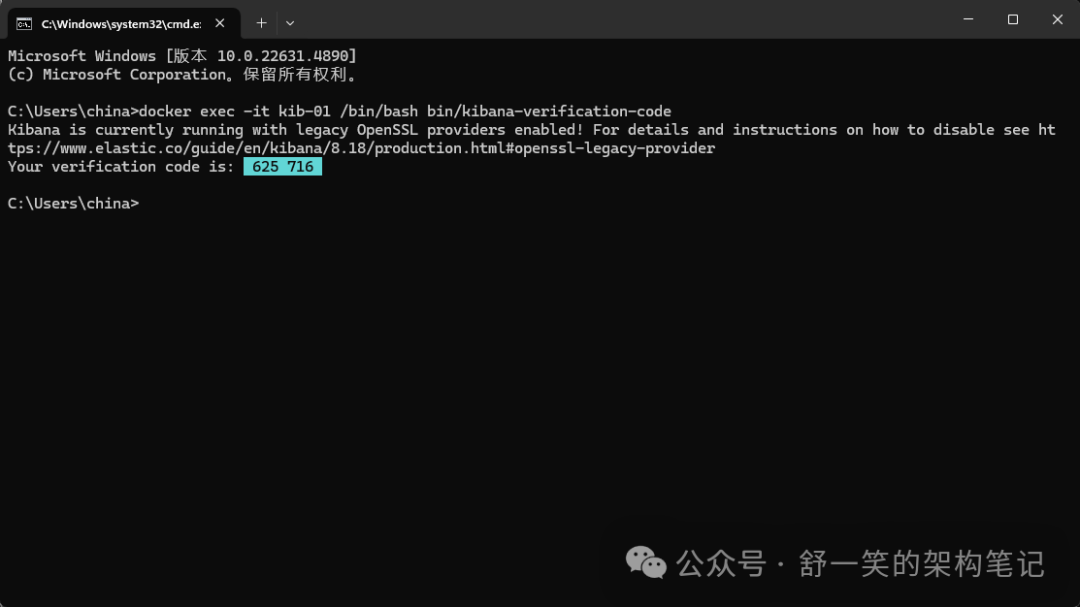Click the cmd icon in the terminal tab
1080x607 pixels.
coord(24,24)
